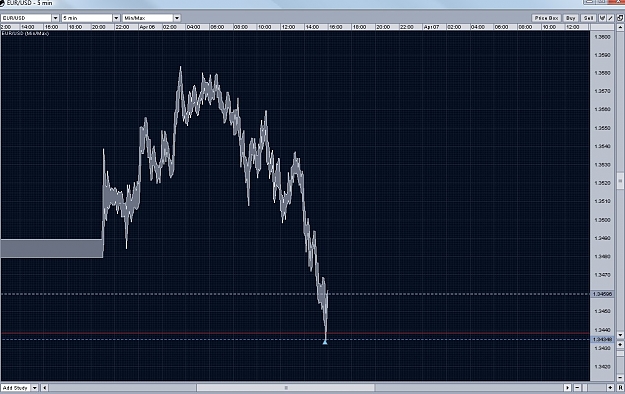The height and width of the screenshot is (394, 625).
Task: Click the window icon in the title bar
Action: tap(2, 3)
